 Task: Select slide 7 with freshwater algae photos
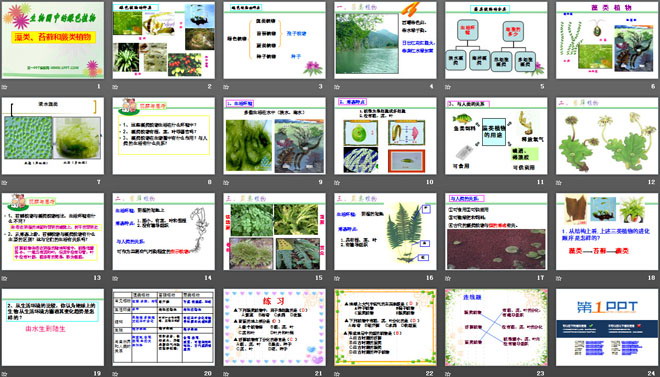(x=53, y=136)
